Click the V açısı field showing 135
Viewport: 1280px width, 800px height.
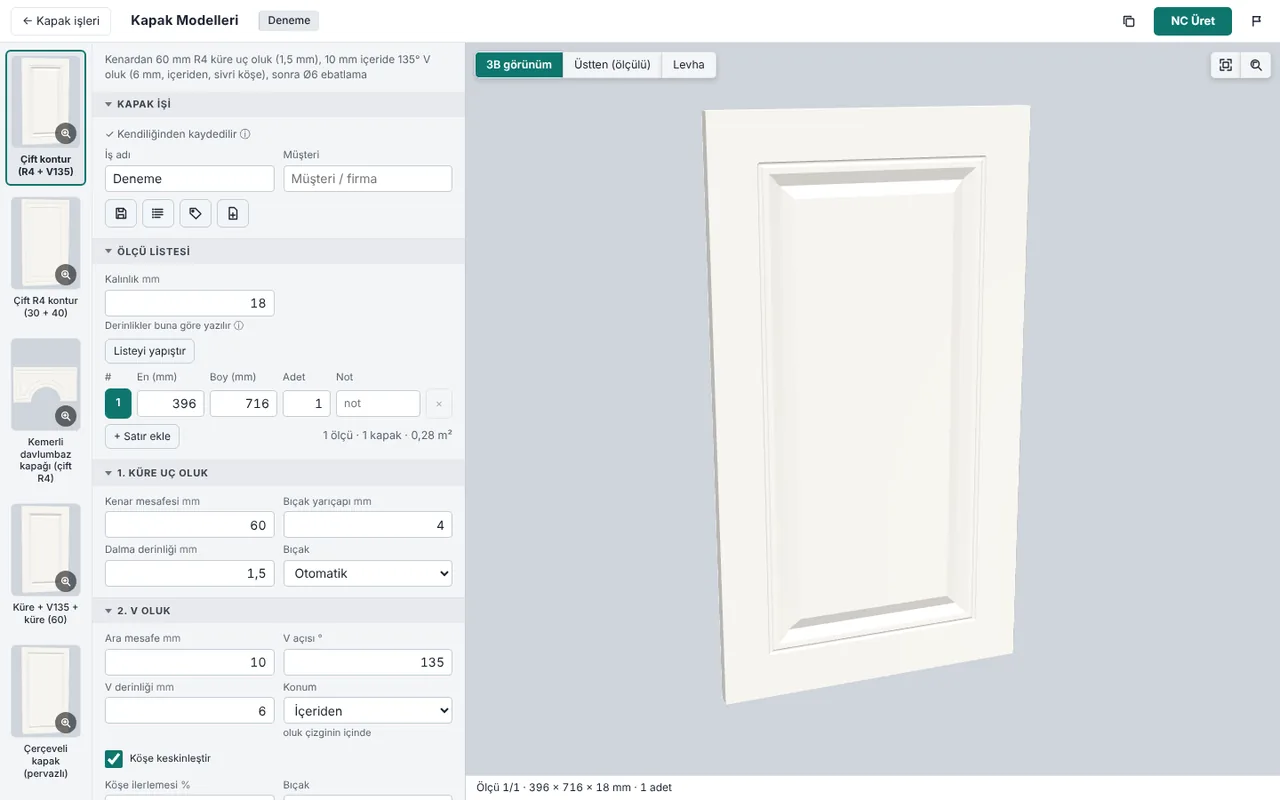tap(368, 662)
